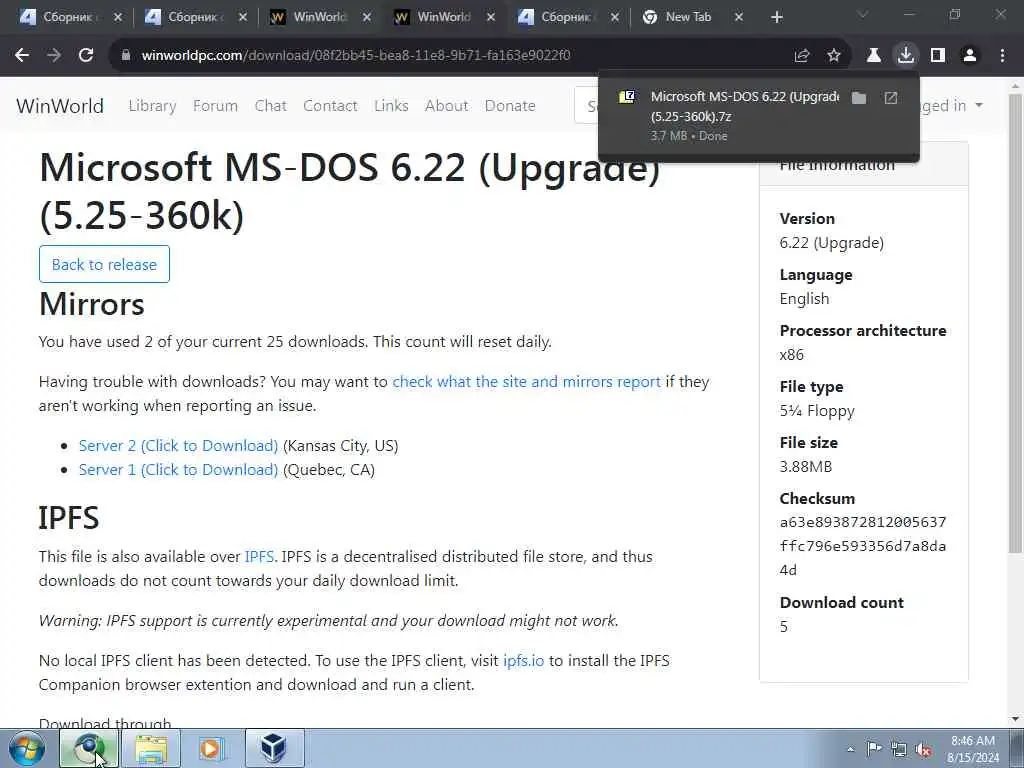The height and width of the screenshot is (768, 1024).
Task: Close the active WinWorld tab
Action: tap(491, 17)
